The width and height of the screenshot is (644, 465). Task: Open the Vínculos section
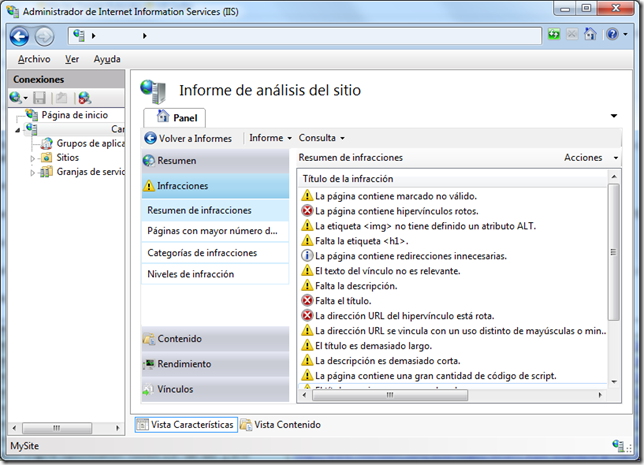pyautogui.click(x=215, y=389)
